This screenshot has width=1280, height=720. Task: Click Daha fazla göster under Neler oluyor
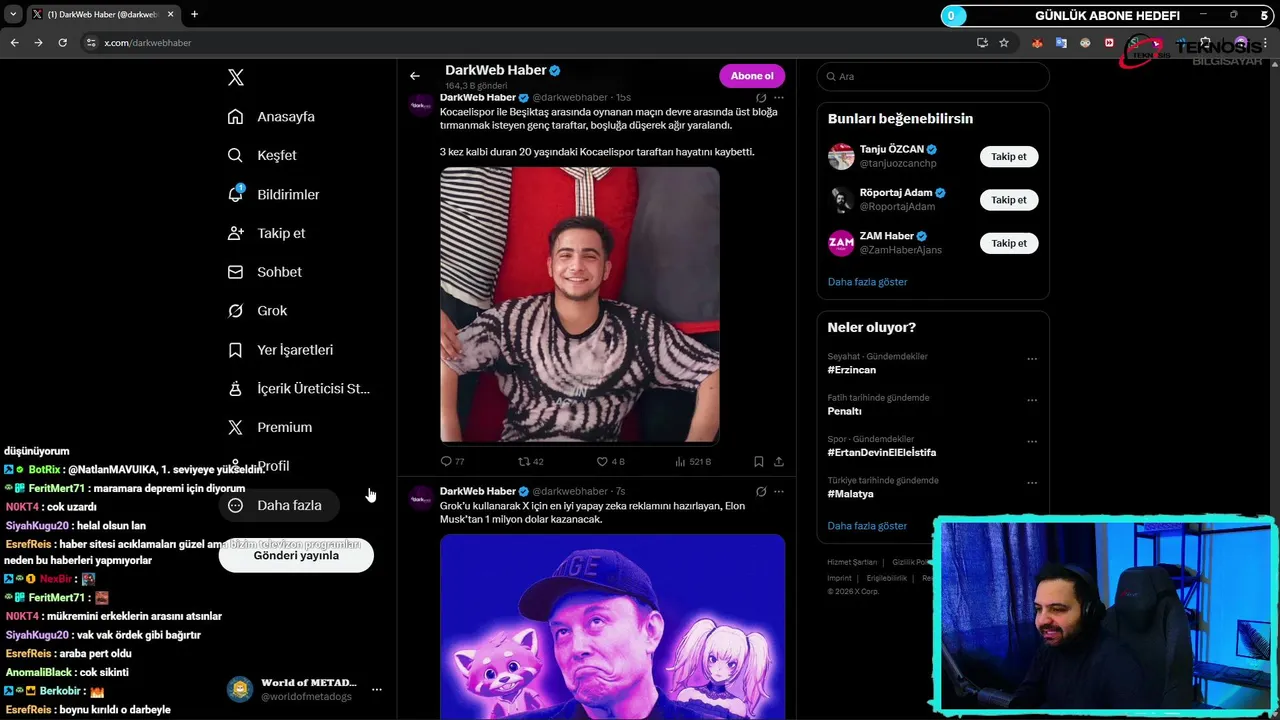[867, 526]
